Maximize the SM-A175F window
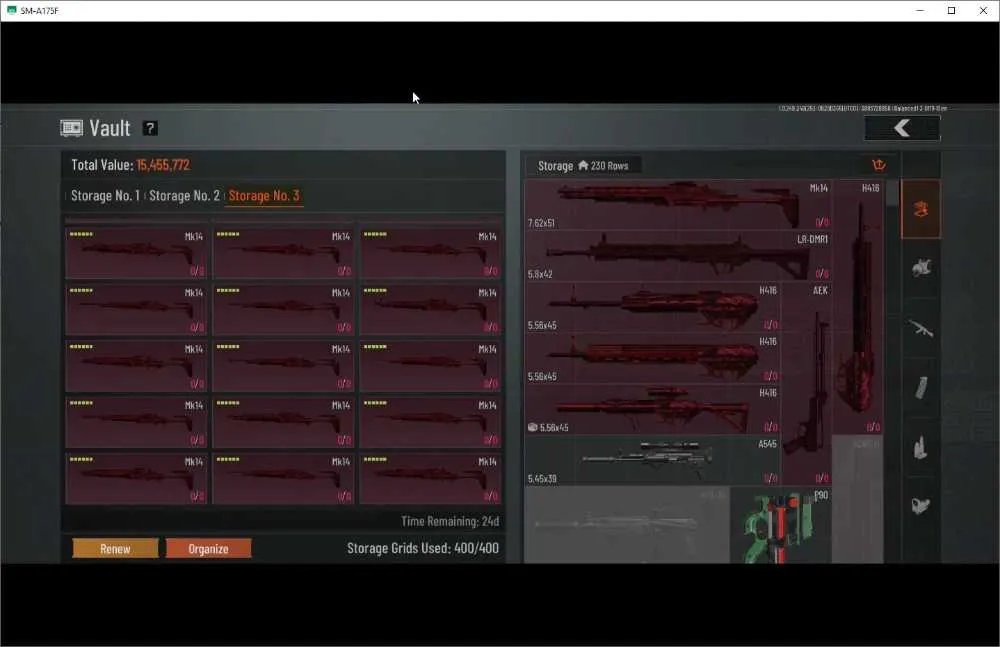This screenshot has width=1000, height=647. click(952, 11)
